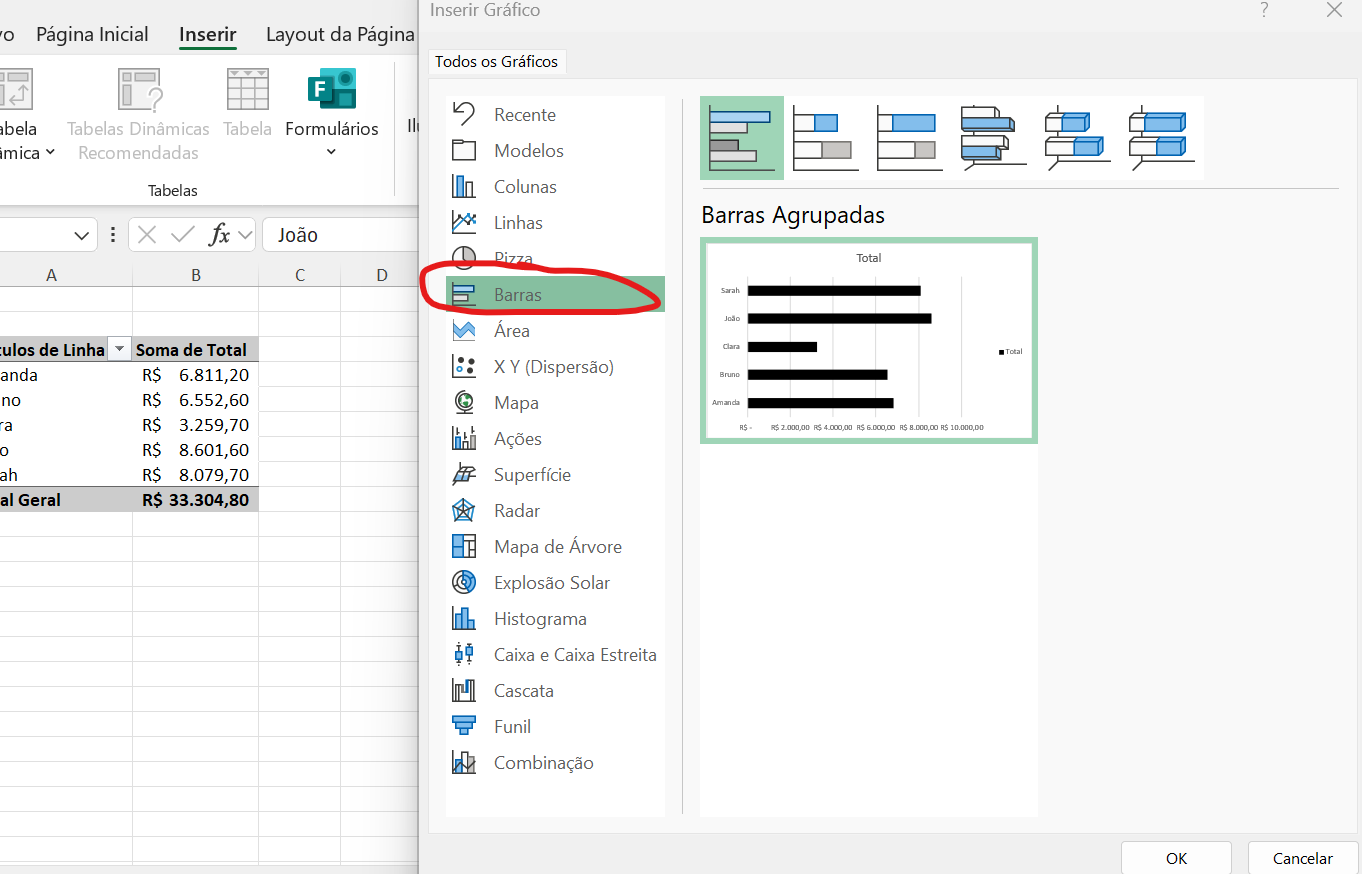Screen dimensions: 1362x874
Task: Click the Cancelar button in the dialog
Action: (x=1303, y=858)
